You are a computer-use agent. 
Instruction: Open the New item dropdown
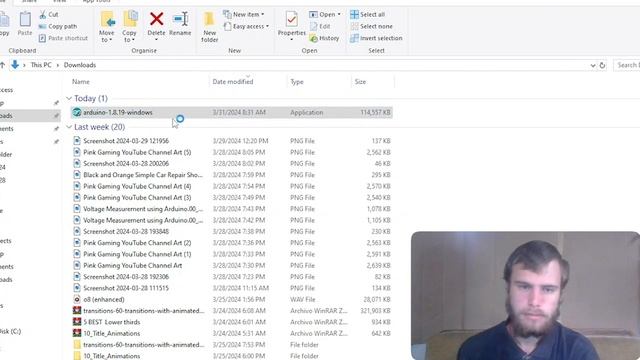[x=244, y=14]
